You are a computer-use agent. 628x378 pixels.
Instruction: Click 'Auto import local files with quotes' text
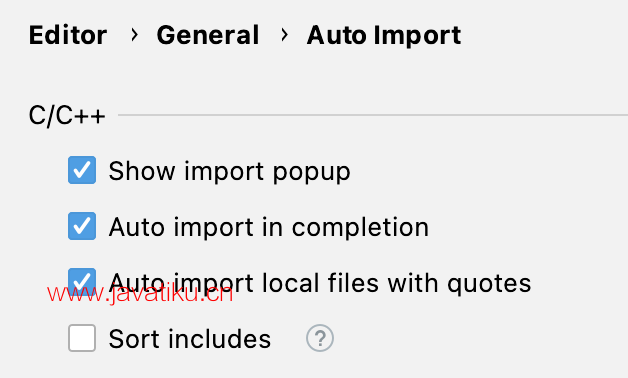tap(320, 283)
